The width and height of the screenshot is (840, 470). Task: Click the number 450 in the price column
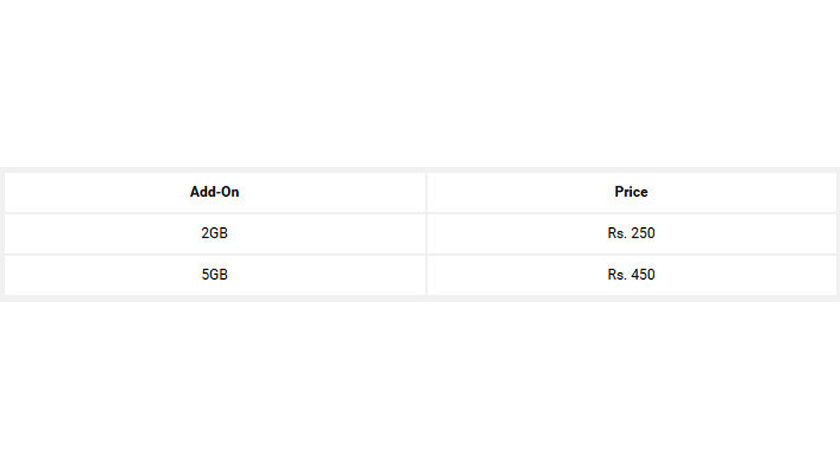pos(643,274)
